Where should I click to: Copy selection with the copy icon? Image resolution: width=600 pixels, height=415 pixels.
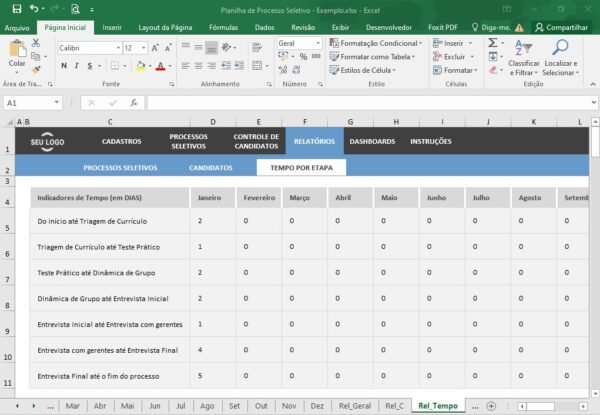coord(36,57)
